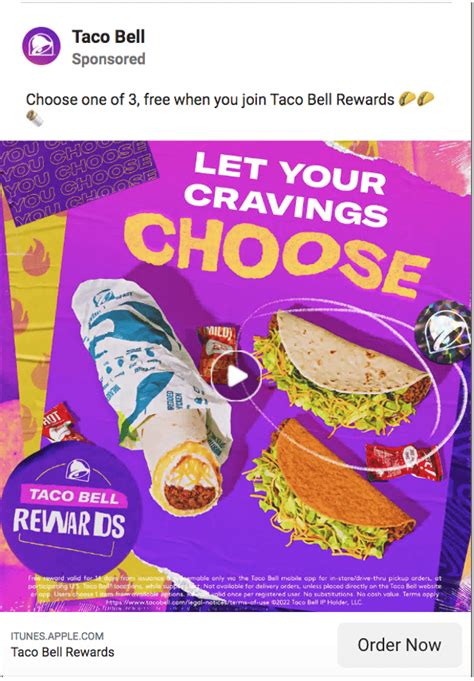
Task: Click the fine print terms text
Action: [235, 591]
